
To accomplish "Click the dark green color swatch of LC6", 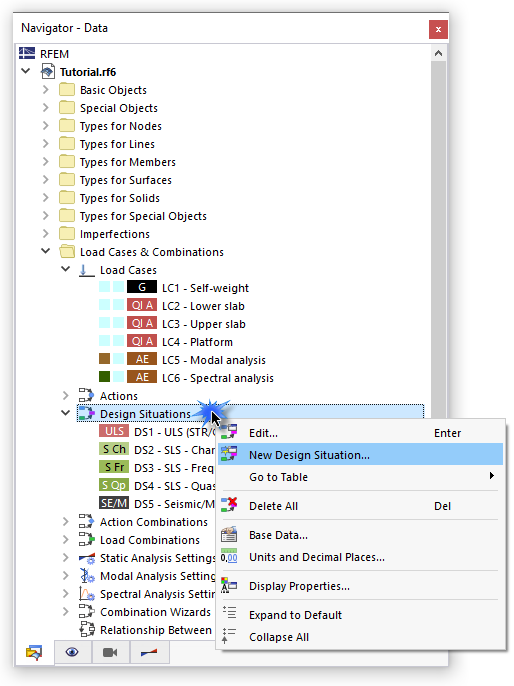I will click(x=105, y=377).
